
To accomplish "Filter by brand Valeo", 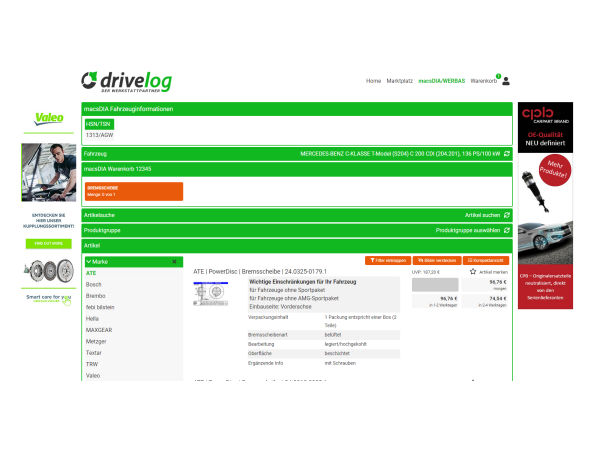I will tap(93, 376).
